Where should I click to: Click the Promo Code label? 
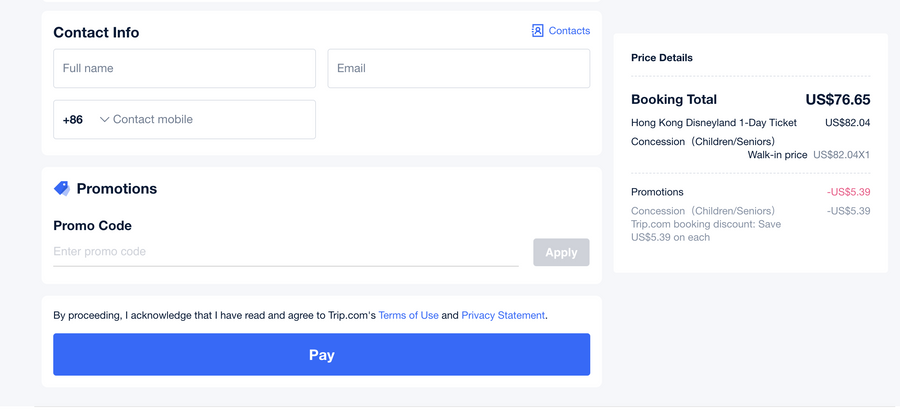click(92, 226)
